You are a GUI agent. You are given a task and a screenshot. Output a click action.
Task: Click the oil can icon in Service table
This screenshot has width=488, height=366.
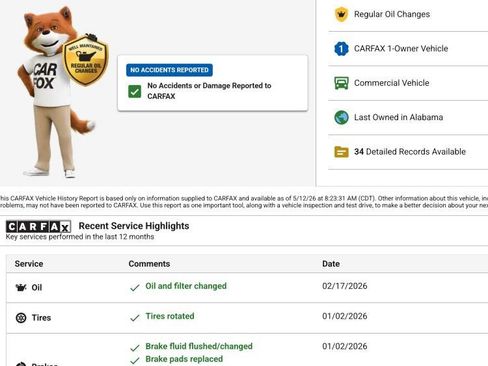click(x=21, y=287)
